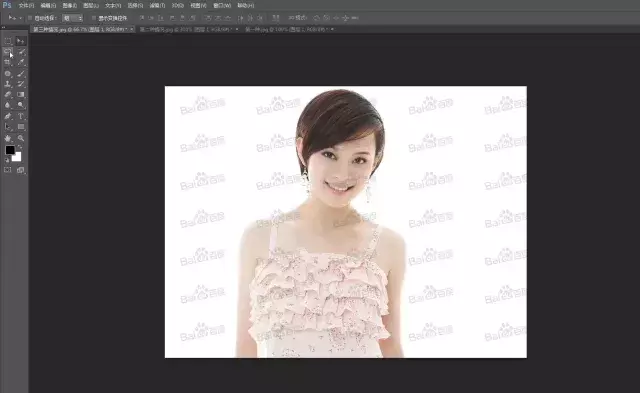Select the Crop tool
The image size is (640, 393).
(x=8, y=62)
